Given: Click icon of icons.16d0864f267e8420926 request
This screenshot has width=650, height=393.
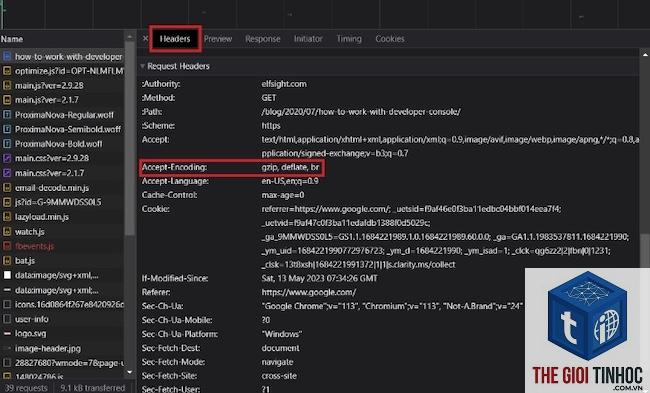Looking at the screenshot, I should pos(7,305).
